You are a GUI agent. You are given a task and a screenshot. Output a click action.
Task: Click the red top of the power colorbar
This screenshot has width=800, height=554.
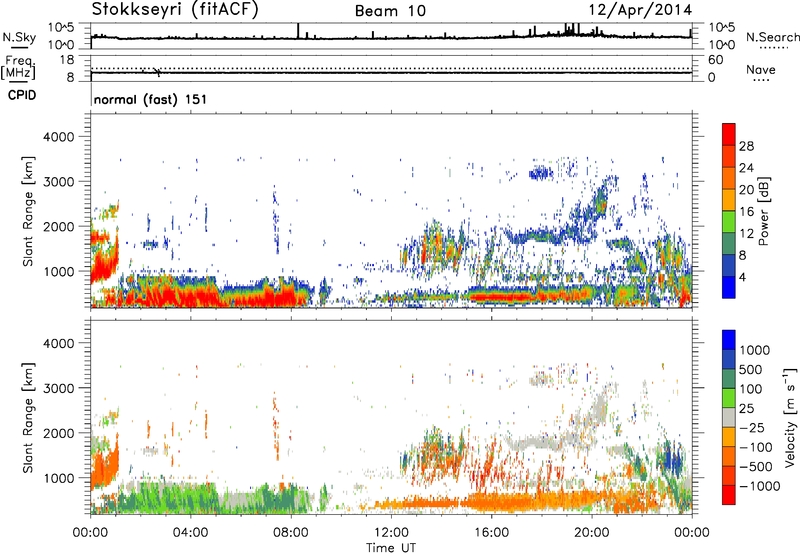729,134
